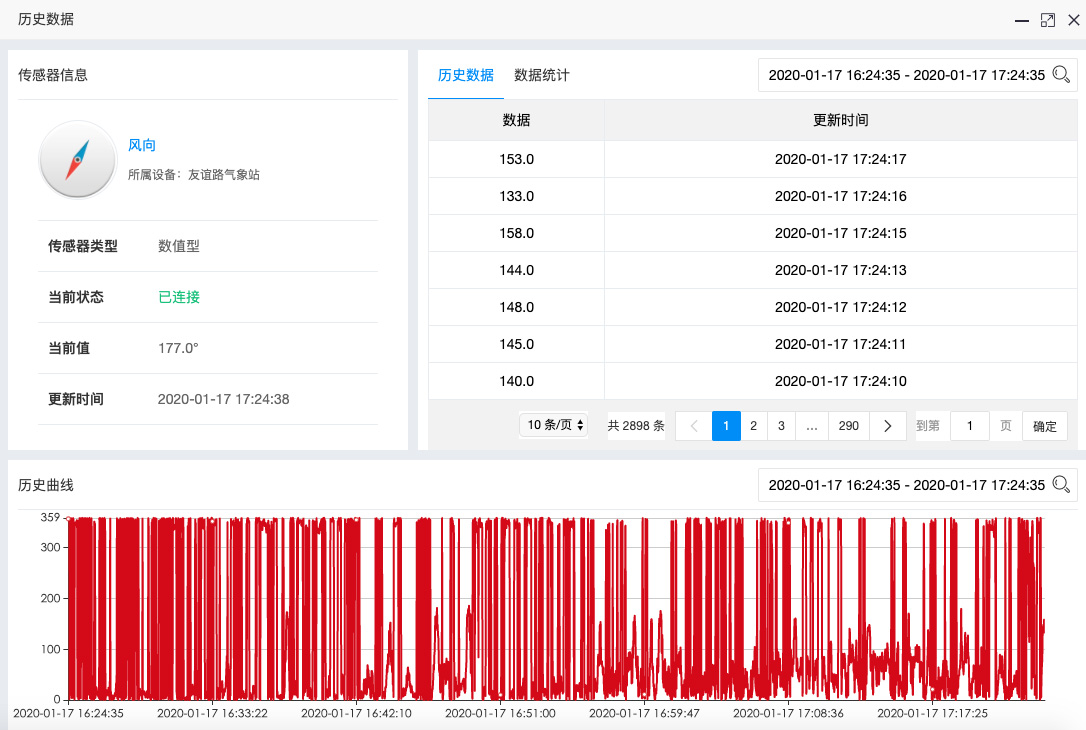Switch to the 数据统计 tab
Screen dimensions: 1086x730
(541, 74)
